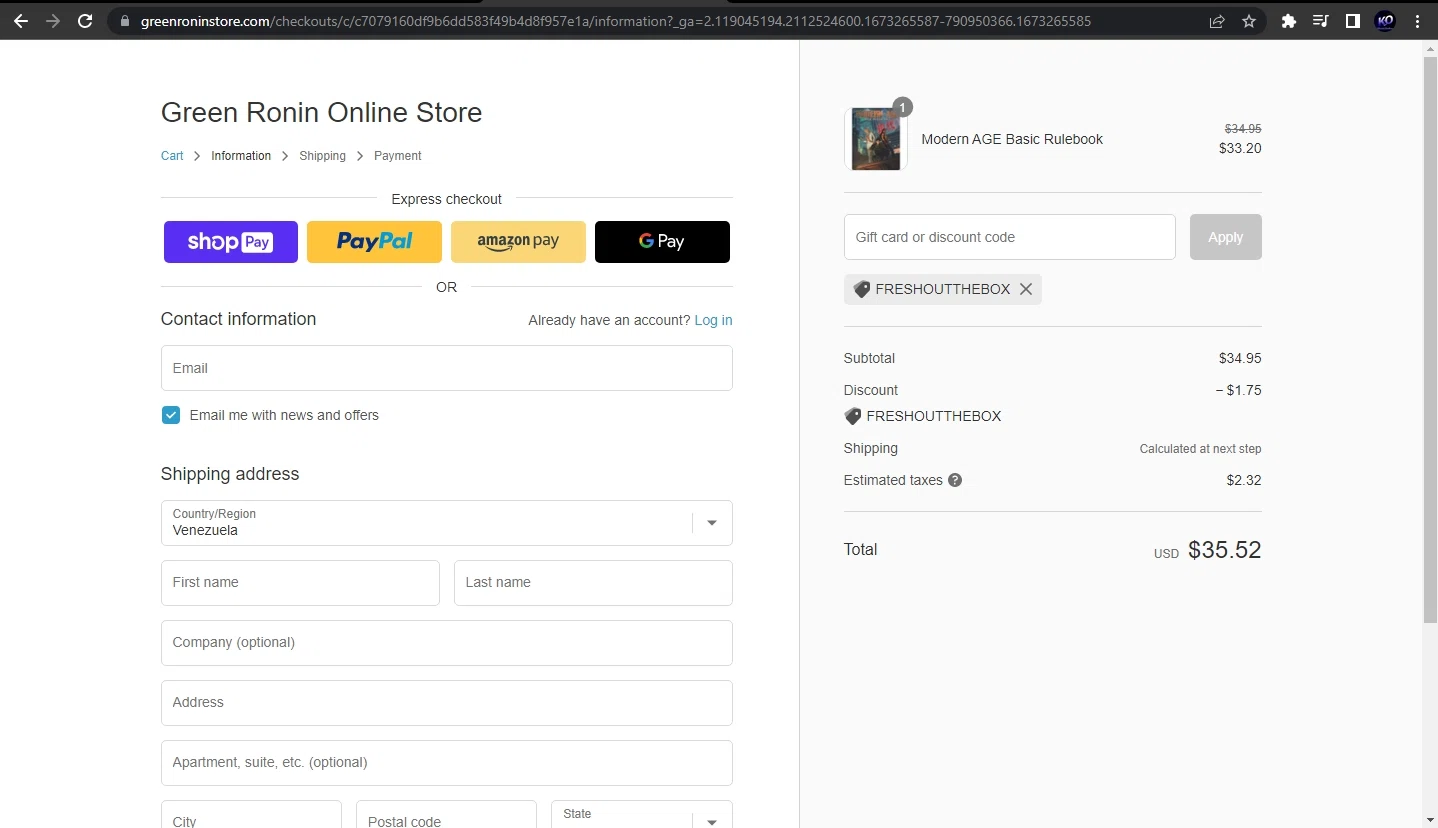Click the Email input field
1438x828 pixels.
pos(447,368)
